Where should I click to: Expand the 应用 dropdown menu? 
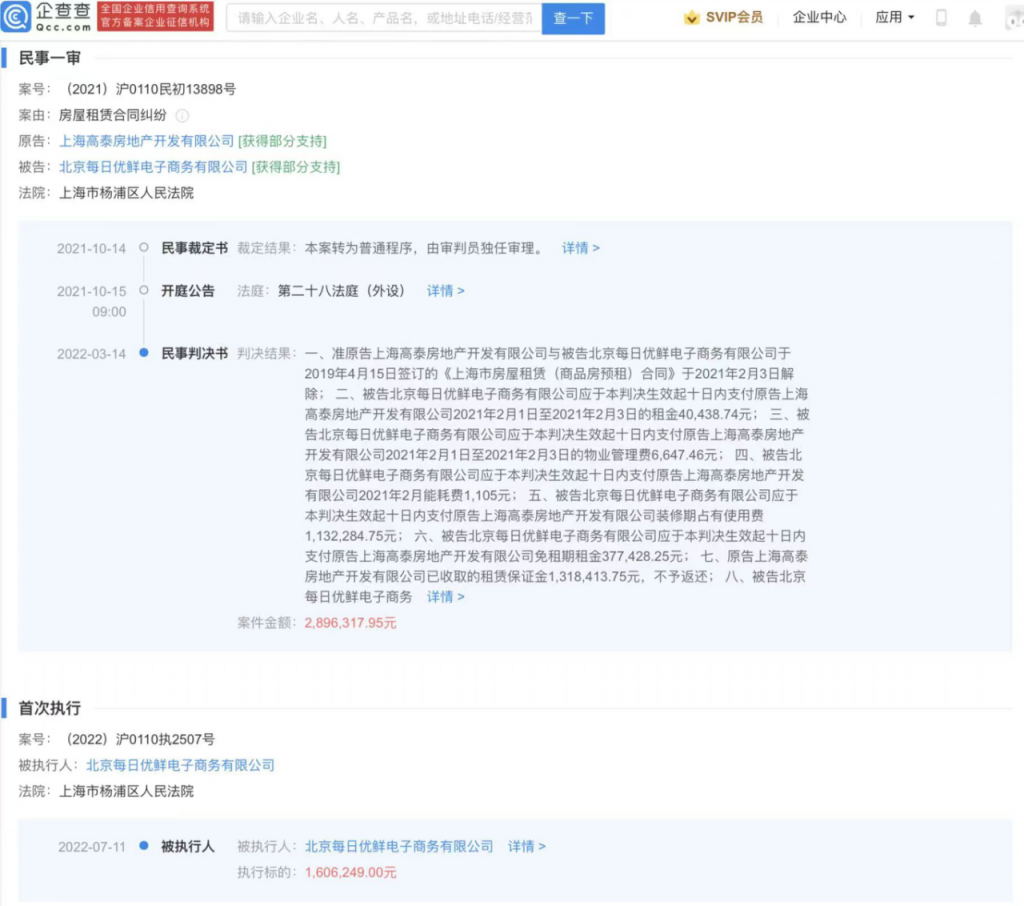[x=894, y=18]
